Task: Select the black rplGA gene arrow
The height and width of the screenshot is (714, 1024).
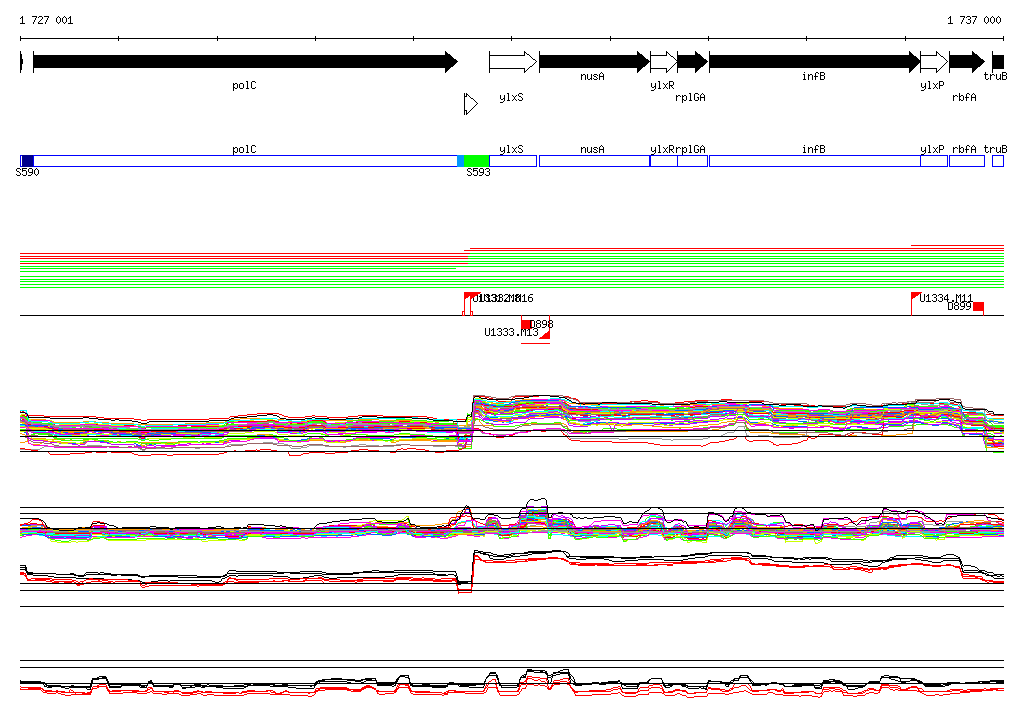Action: (x=693, y=62)
